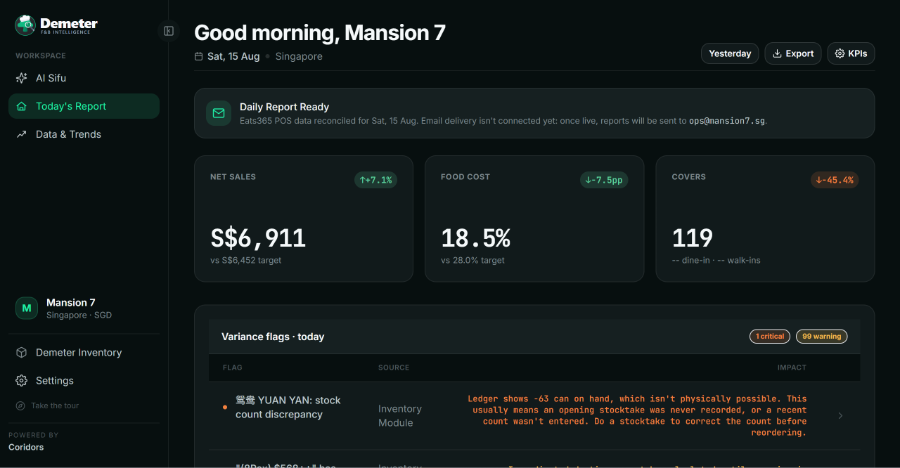Click the AI Sifu sparkle icon
The image size is (900, 468).
click(x=22, y=78)
